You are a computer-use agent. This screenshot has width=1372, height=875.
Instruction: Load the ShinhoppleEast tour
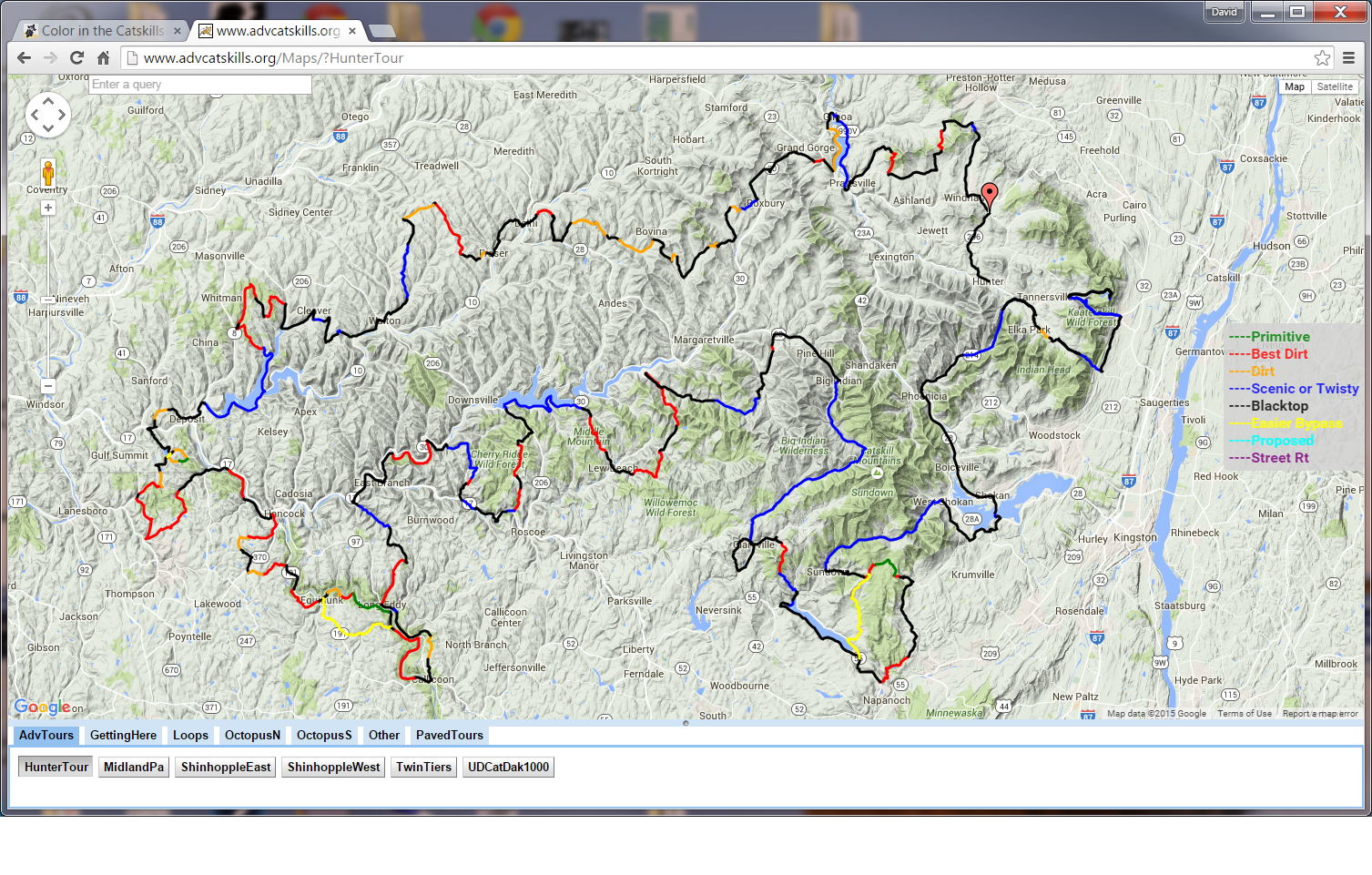tap(226, 768)
